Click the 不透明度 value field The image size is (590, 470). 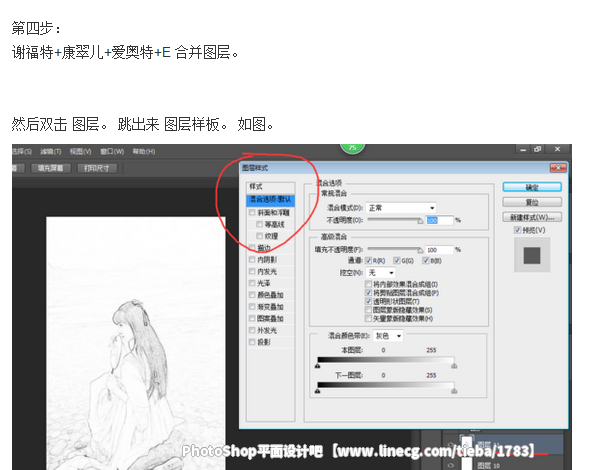click(439, 220)
